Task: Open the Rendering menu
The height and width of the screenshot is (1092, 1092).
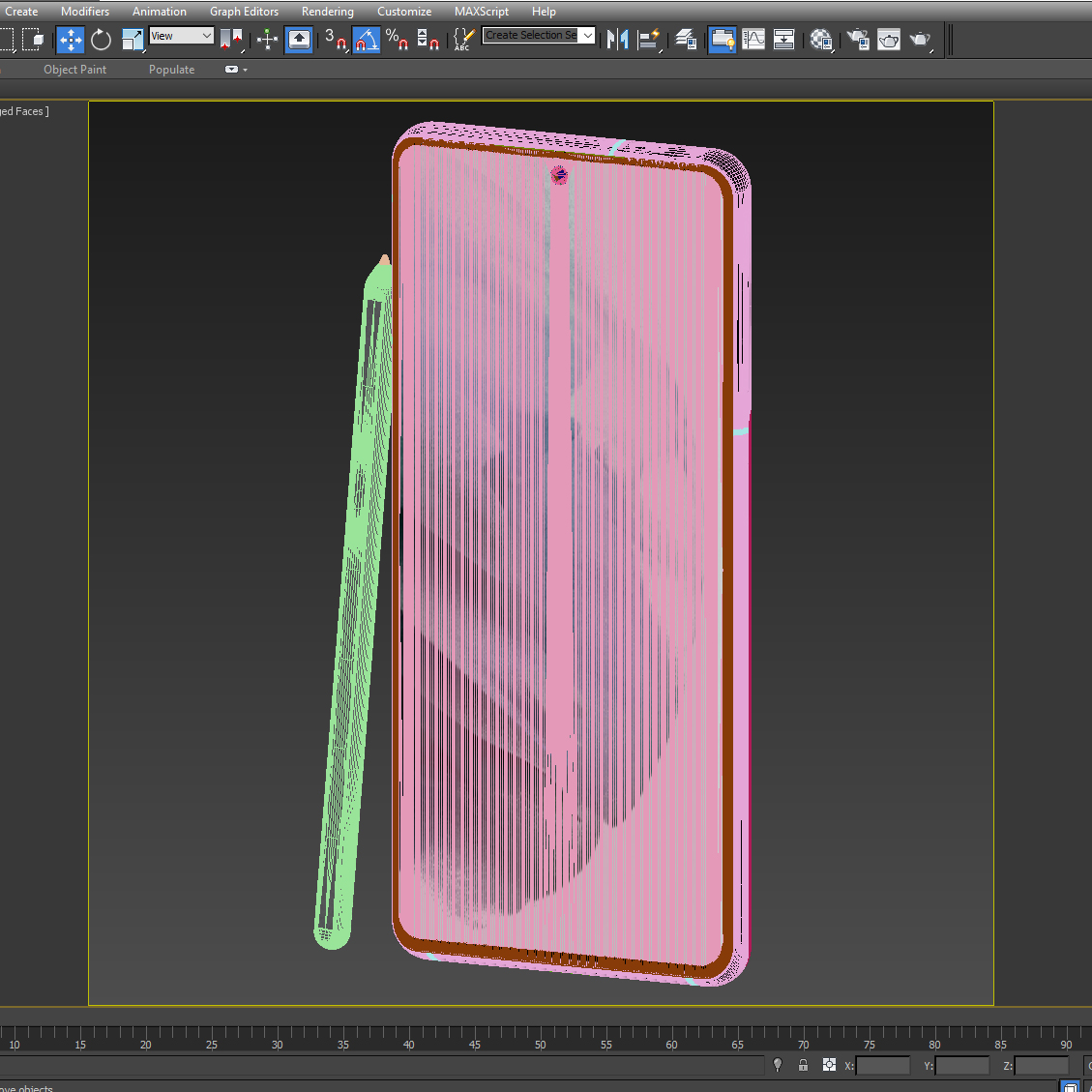Action: (x=327, y=12)
